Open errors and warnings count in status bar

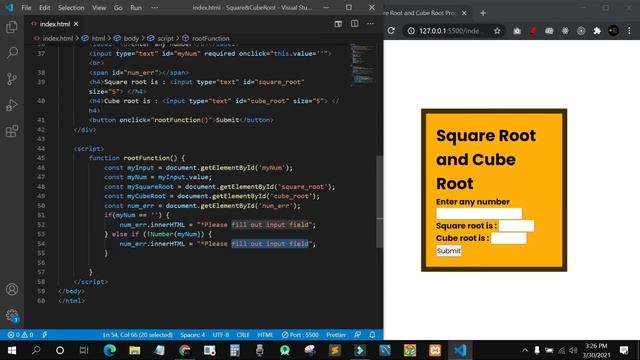click(20, 335)
